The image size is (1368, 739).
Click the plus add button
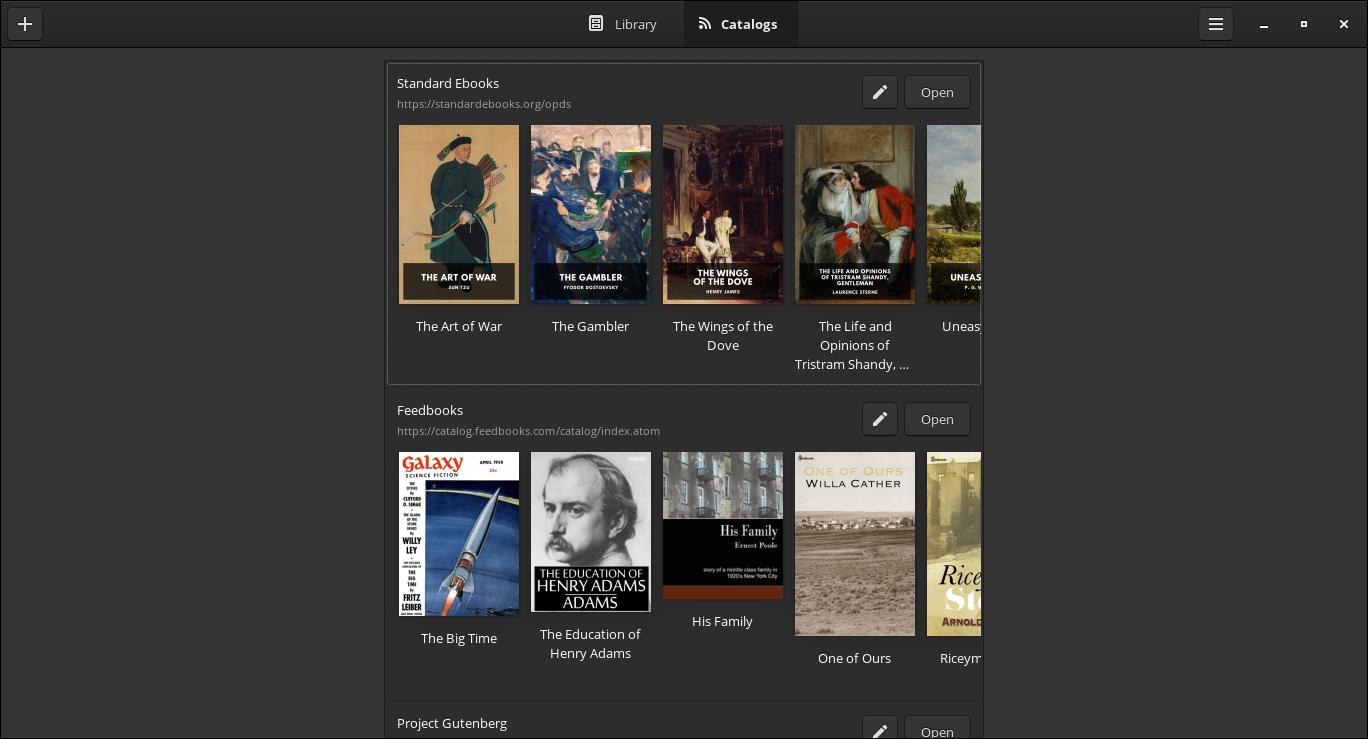pyautogui.click(x=25, y=24)
